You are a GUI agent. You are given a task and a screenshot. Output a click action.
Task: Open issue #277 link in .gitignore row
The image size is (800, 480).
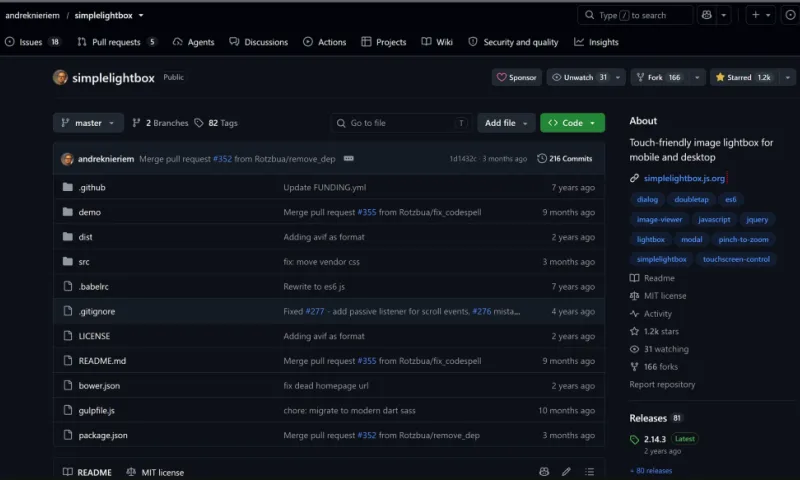click(314, 311)
